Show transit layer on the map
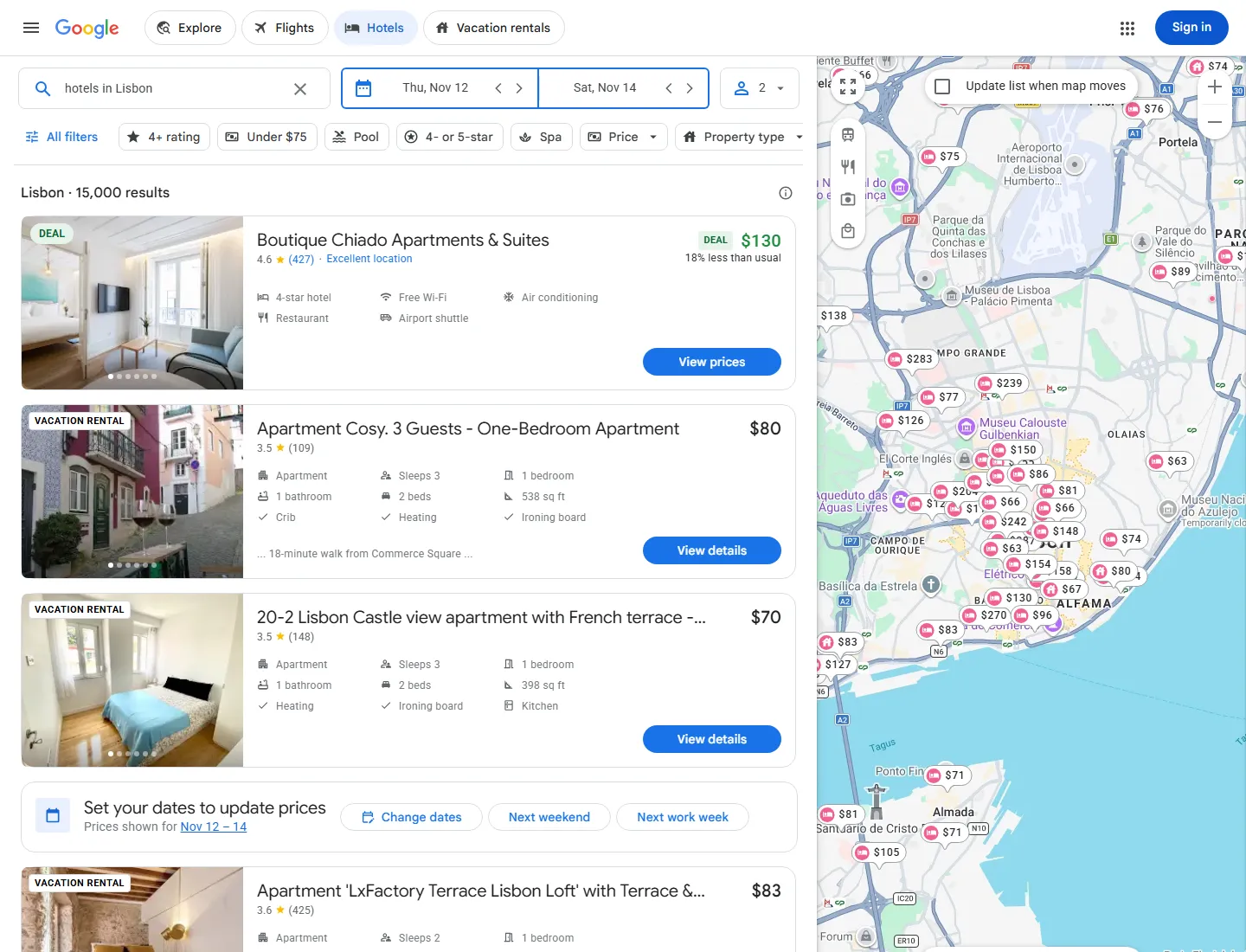The image size is (1246, 952). [x=848, y=135]
